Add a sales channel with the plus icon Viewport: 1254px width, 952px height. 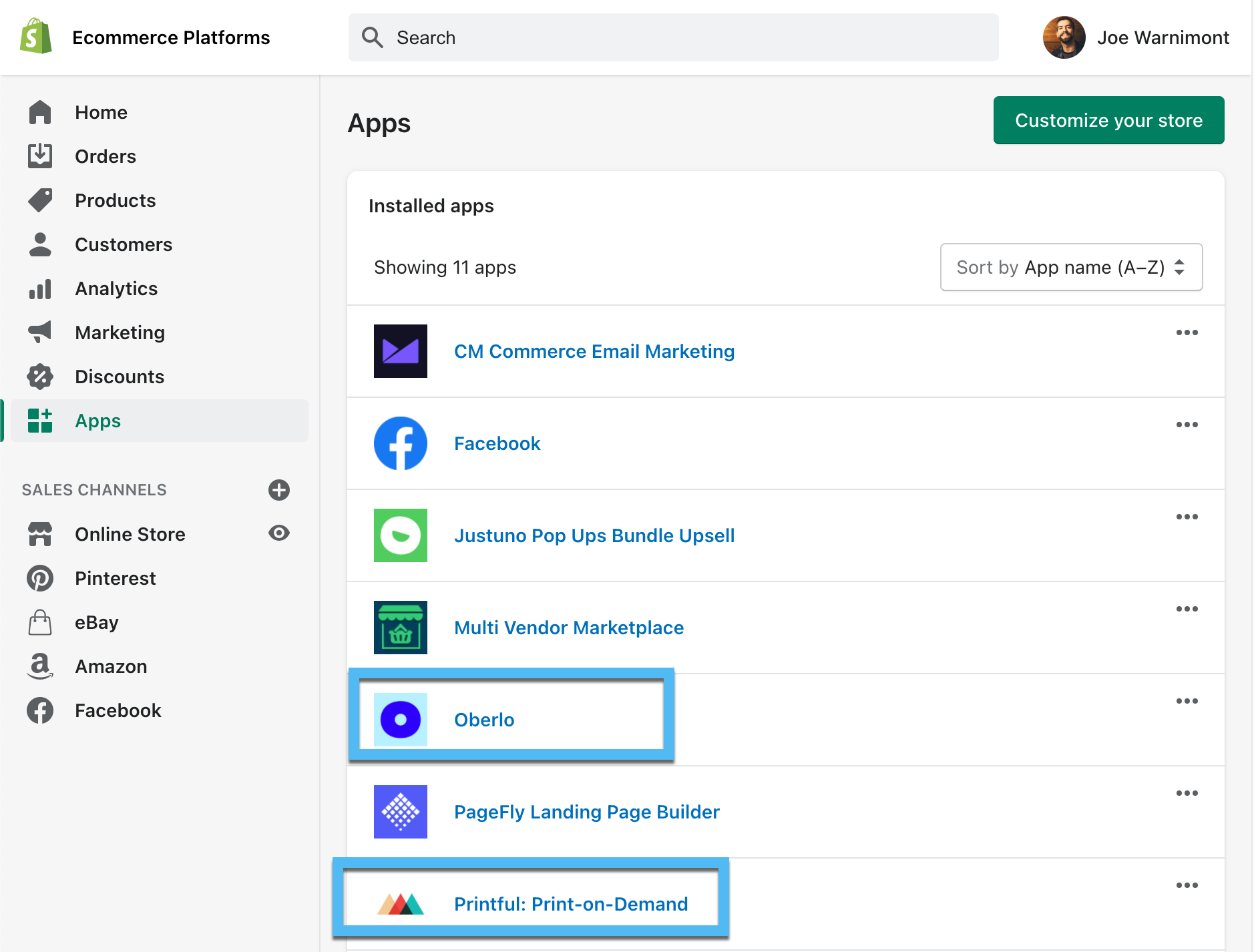(x=279, y=489)
